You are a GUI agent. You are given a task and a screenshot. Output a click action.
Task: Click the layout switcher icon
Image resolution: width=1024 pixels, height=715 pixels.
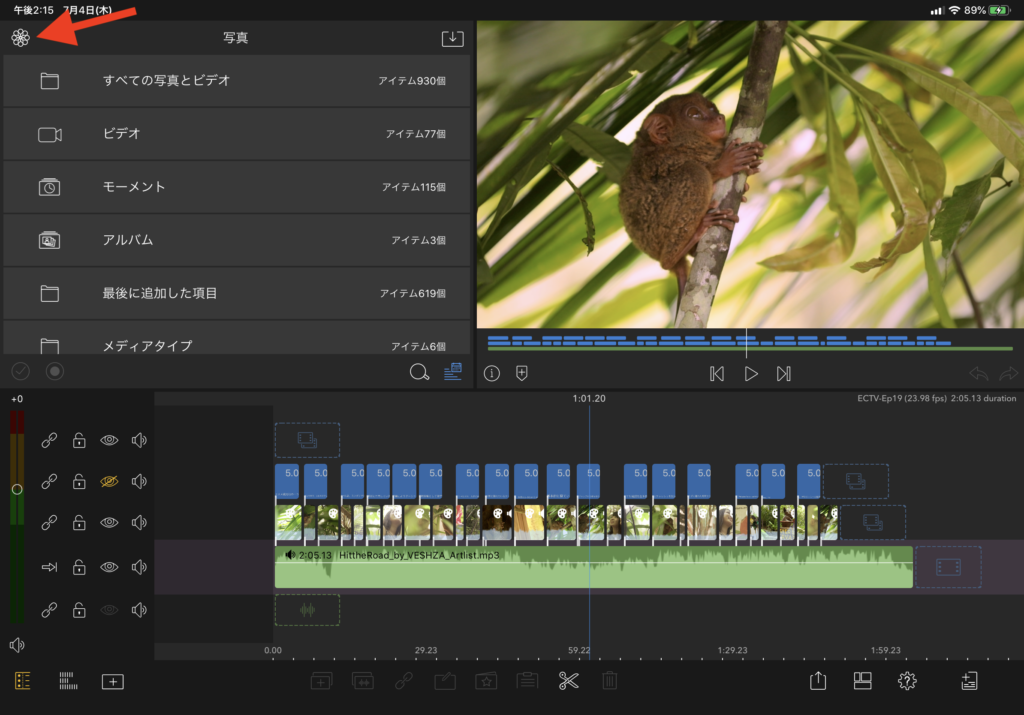862,681
